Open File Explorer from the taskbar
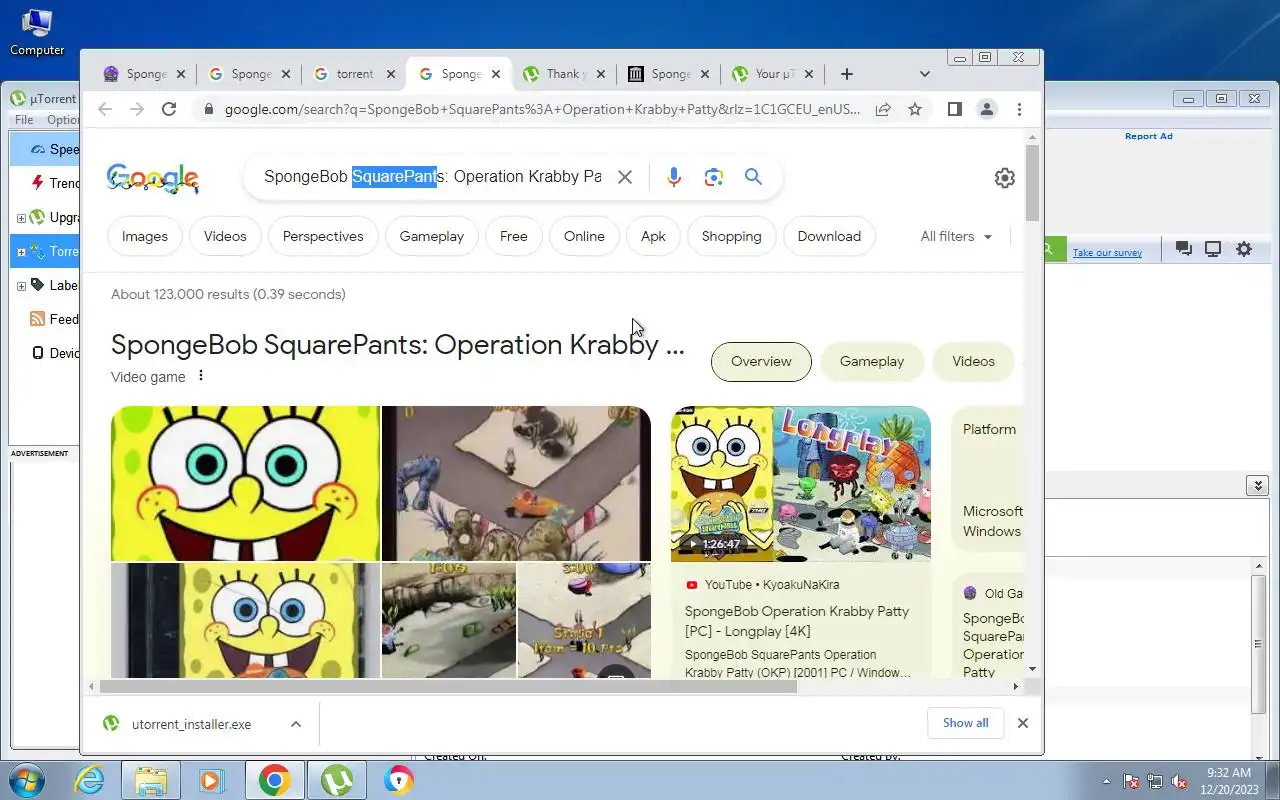Viewport: 1280px width, 800px height. [x=150, y=780]
